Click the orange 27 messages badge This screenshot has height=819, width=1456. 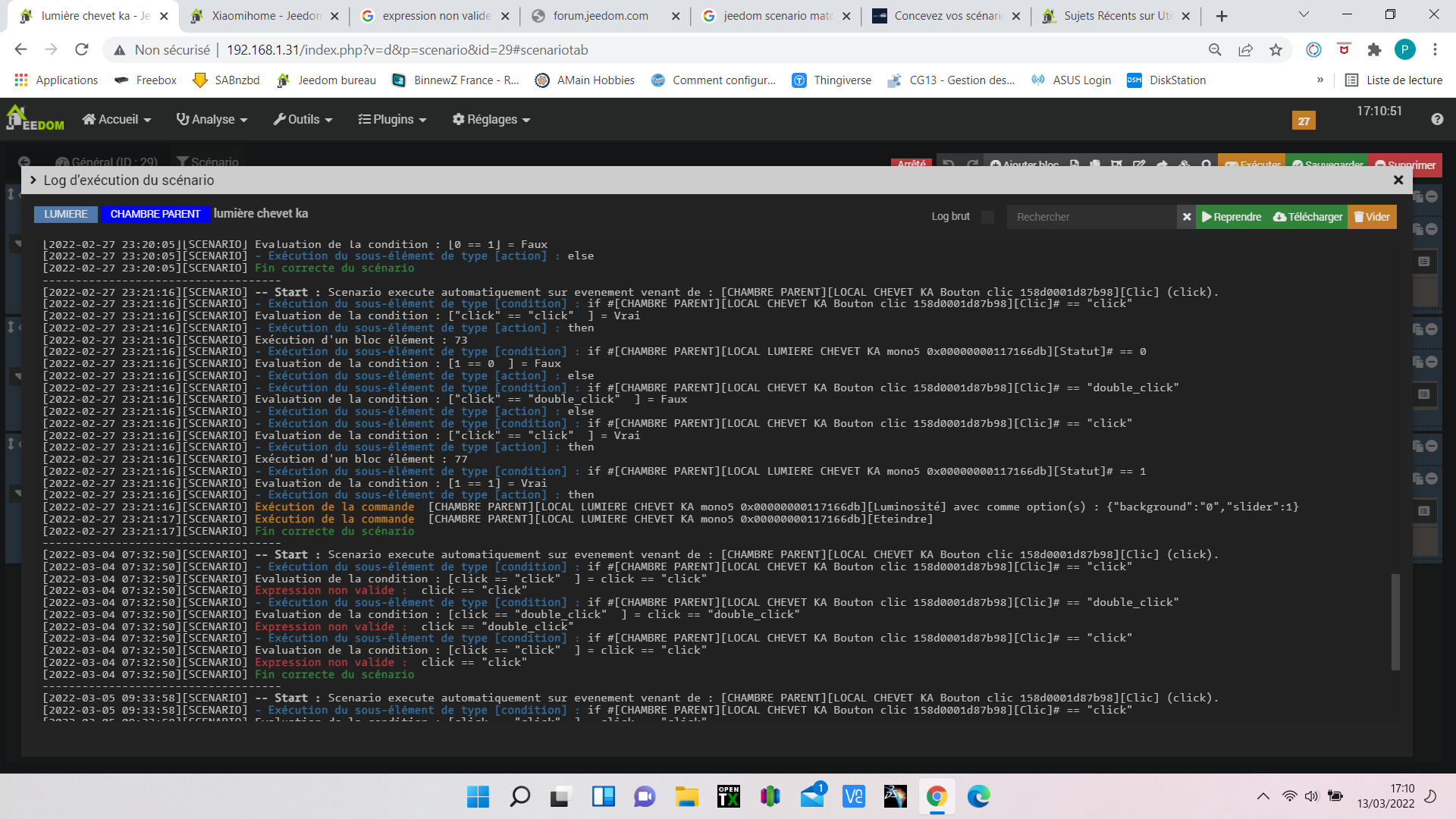click(1304, 121)
